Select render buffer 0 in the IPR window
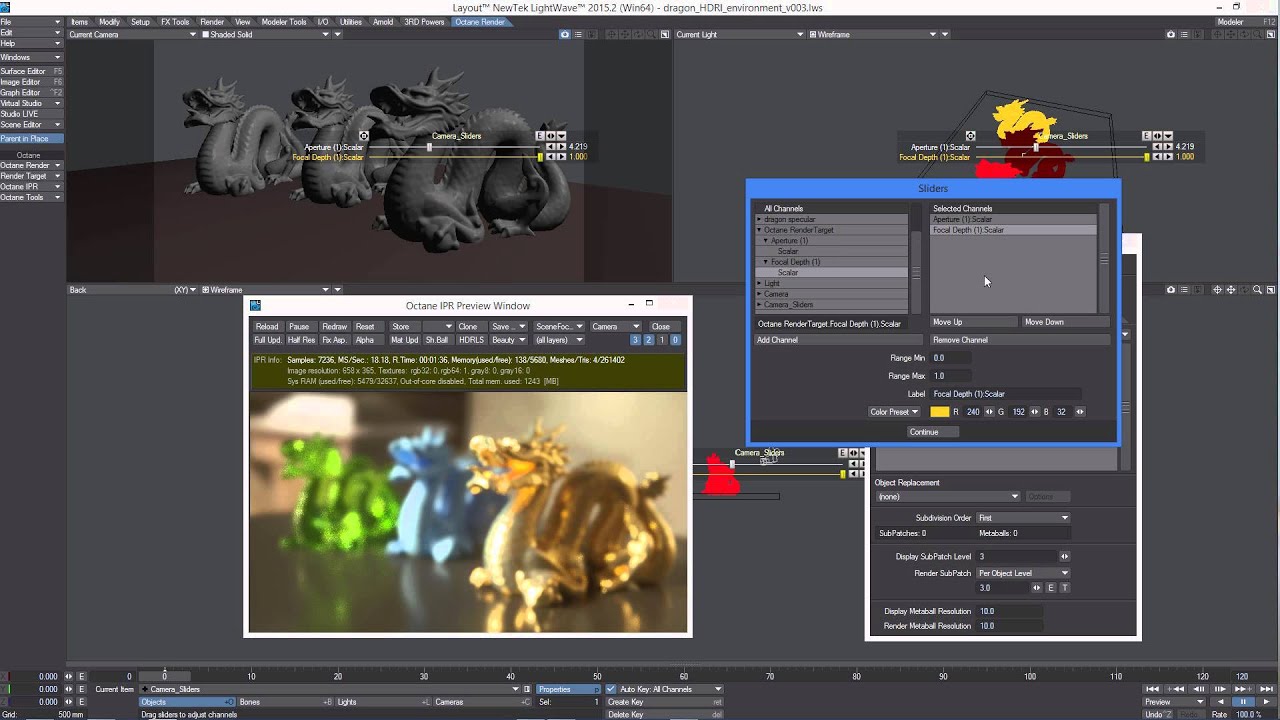The width and height of the screenshot is (1280, 720). click(676, 340)
